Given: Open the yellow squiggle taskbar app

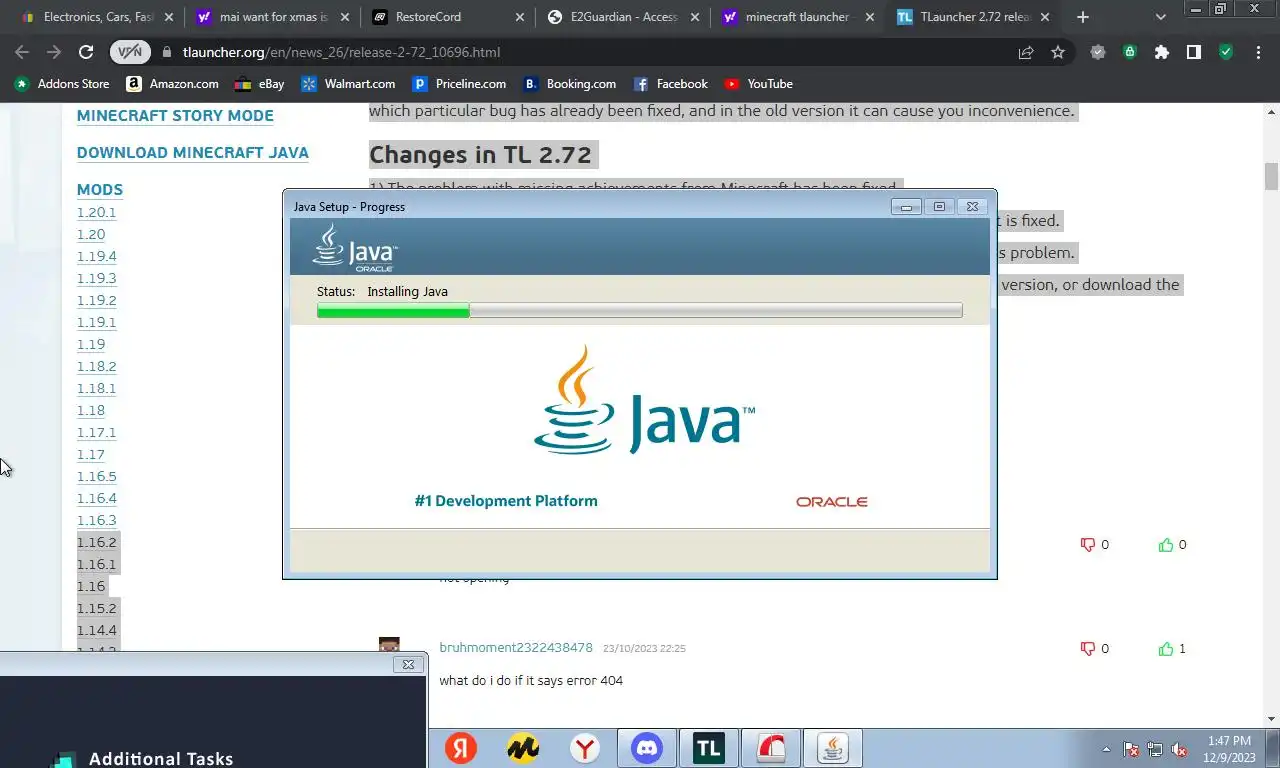Looking at the screenshot, I should (523, 748).
